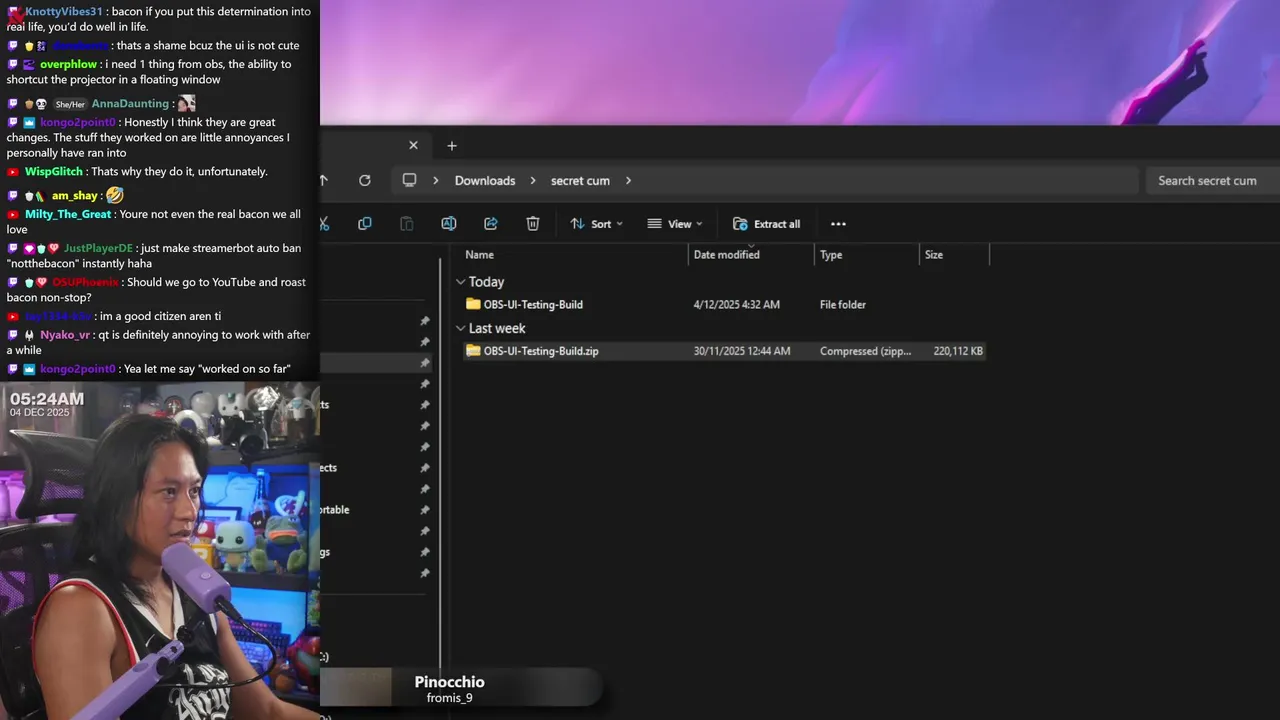Click the 'secret cum' breadcrumb segment
Viewport: 1280px width, 720px height.
click(x=580, y=181)
